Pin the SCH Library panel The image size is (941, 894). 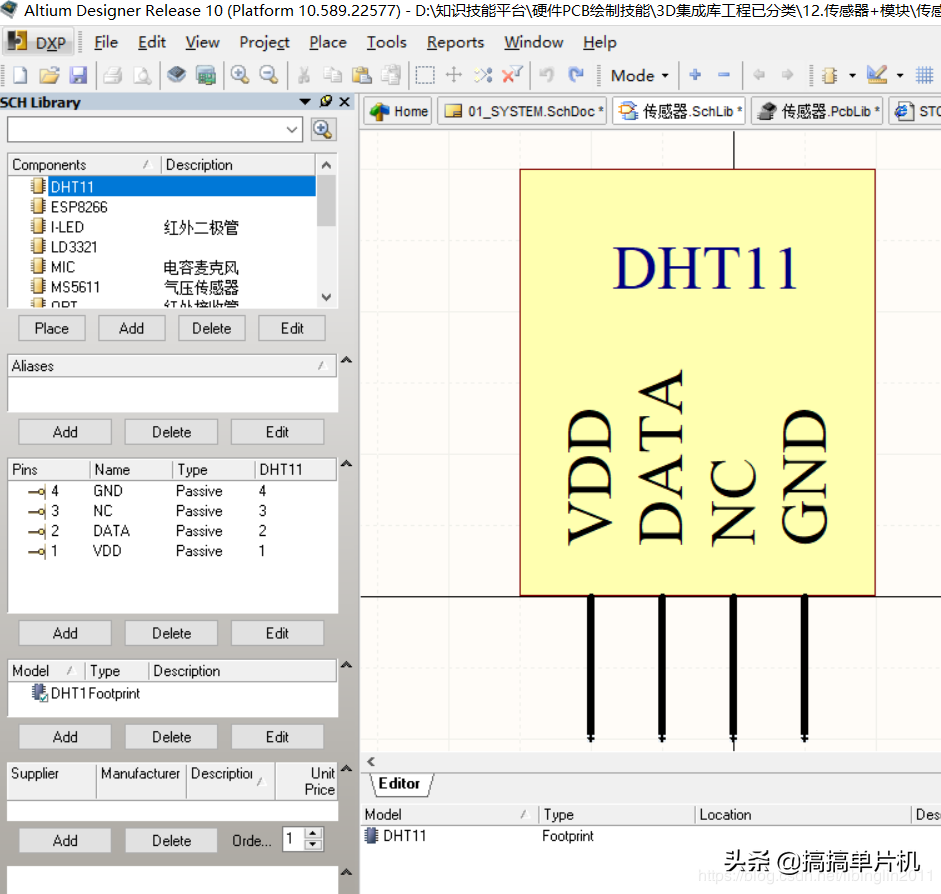pyautogui.click(x=326, y=102)
